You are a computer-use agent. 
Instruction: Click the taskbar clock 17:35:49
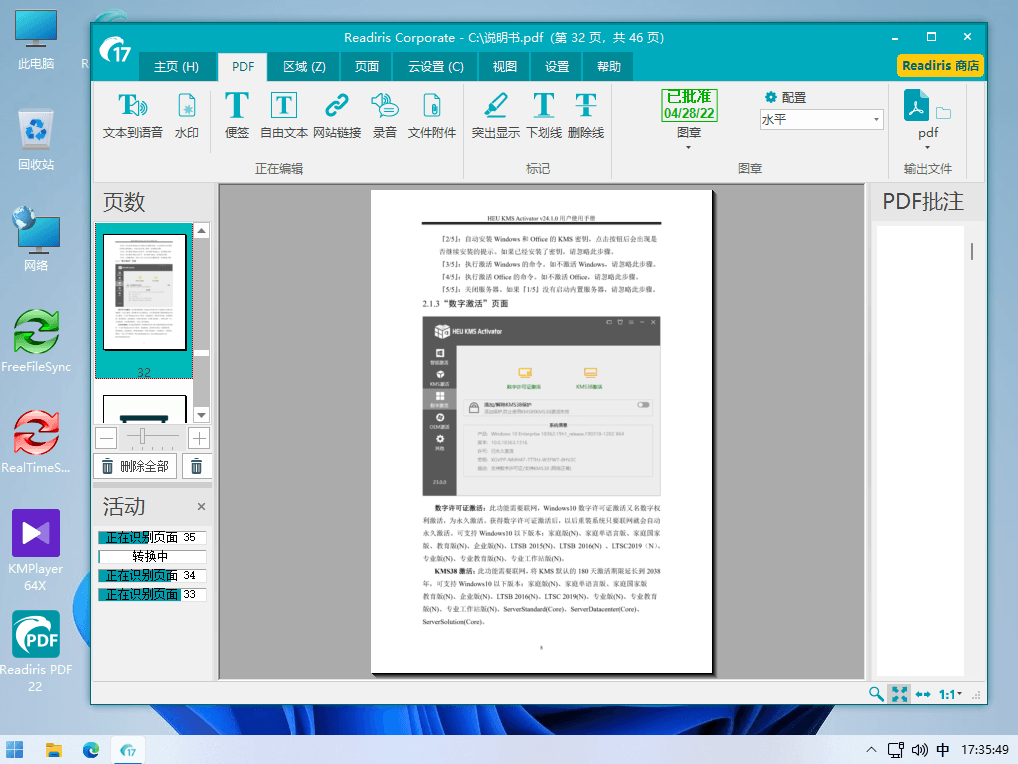tap(984, 750)
